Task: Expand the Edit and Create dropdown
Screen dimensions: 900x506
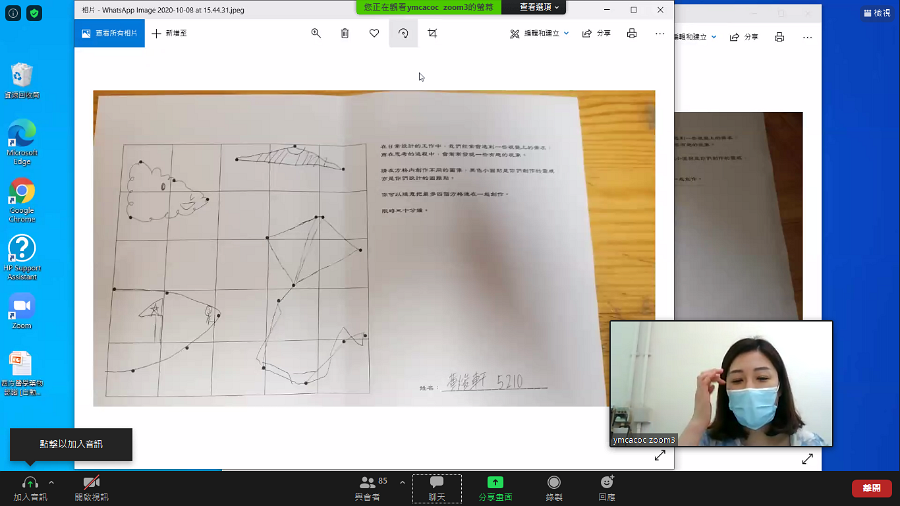Action: [540, 33]
